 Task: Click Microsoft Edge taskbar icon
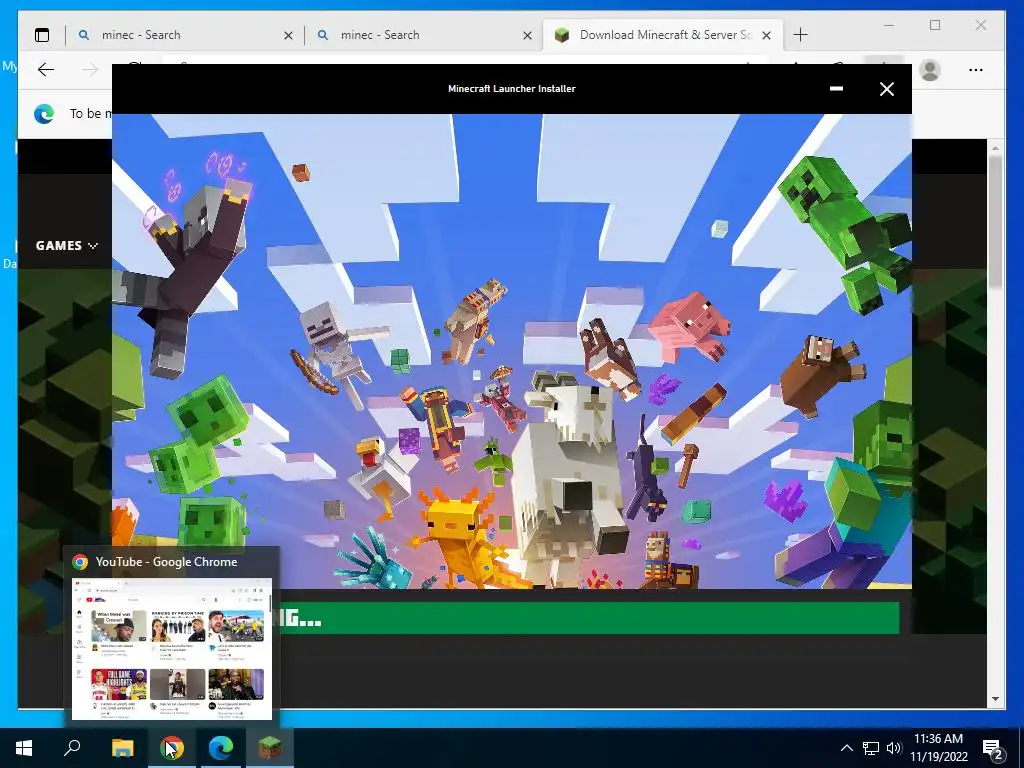(x=221, y=748)
